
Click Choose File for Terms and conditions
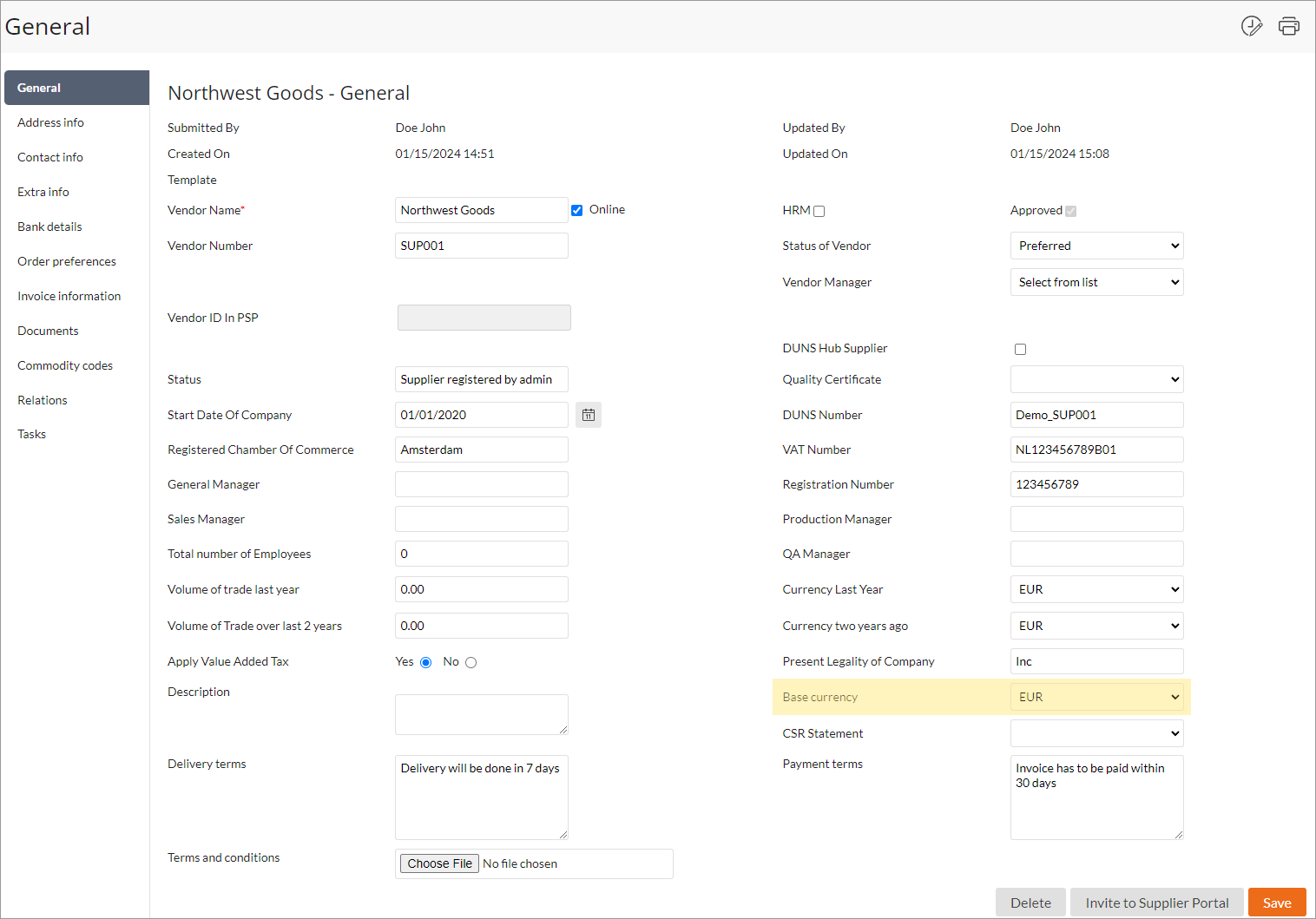click(439, 863)
